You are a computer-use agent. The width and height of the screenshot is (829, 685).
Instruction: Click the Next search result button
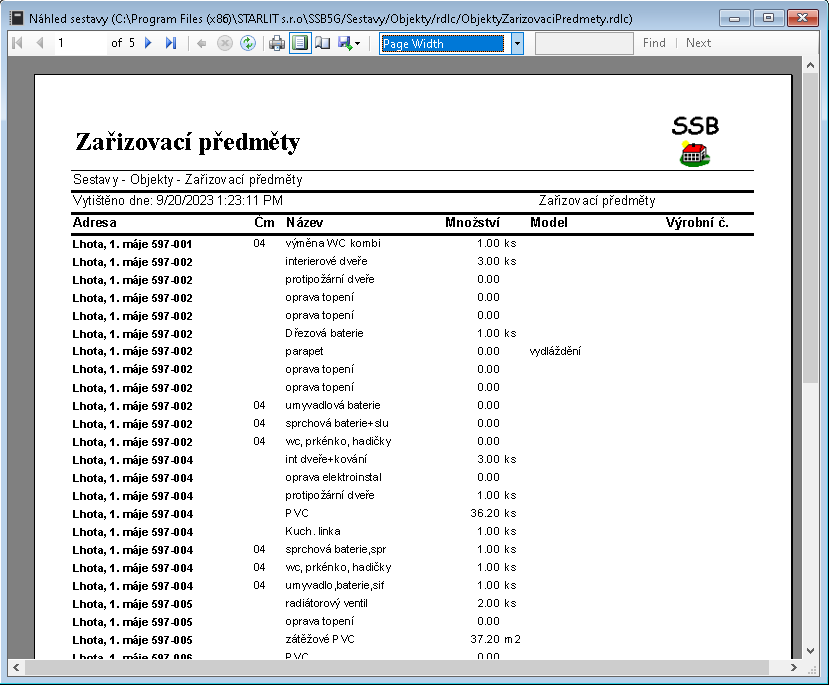699,43
